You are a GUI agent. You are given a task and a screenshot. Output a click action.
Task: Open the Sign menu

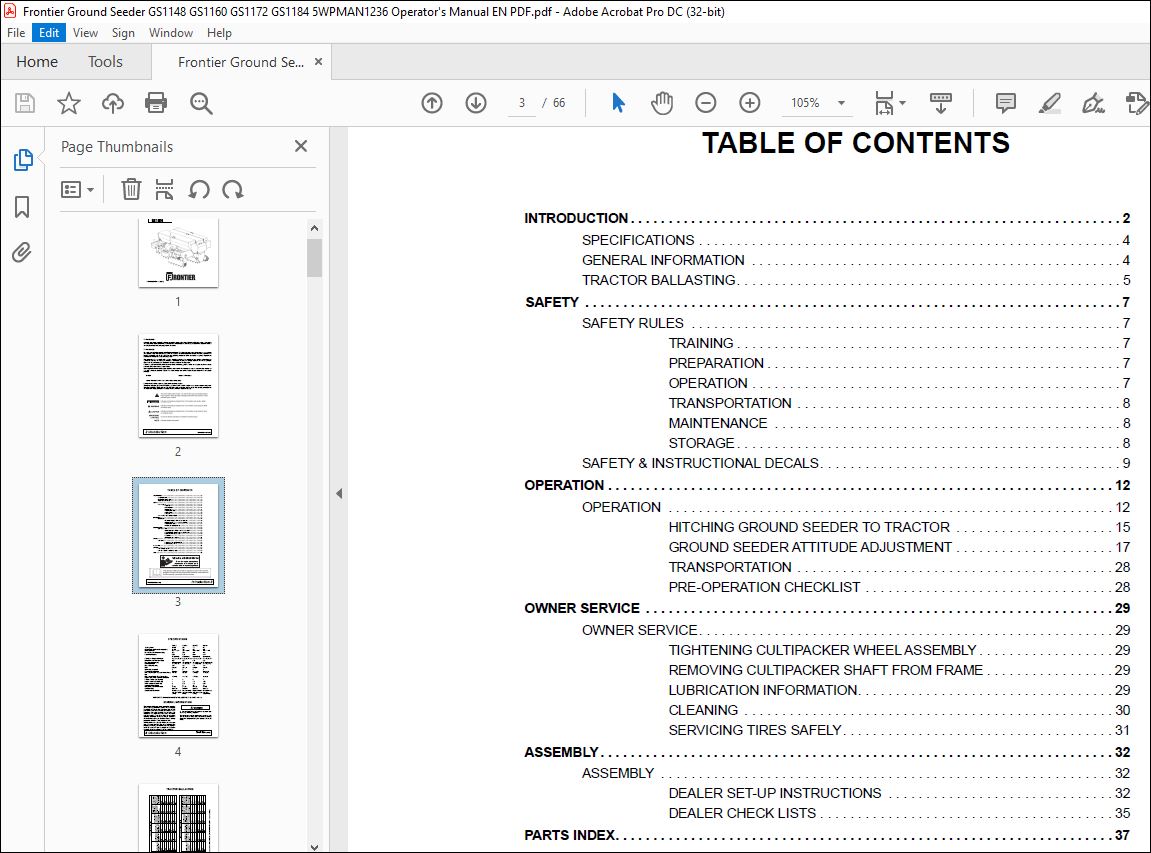coord(123,33)
